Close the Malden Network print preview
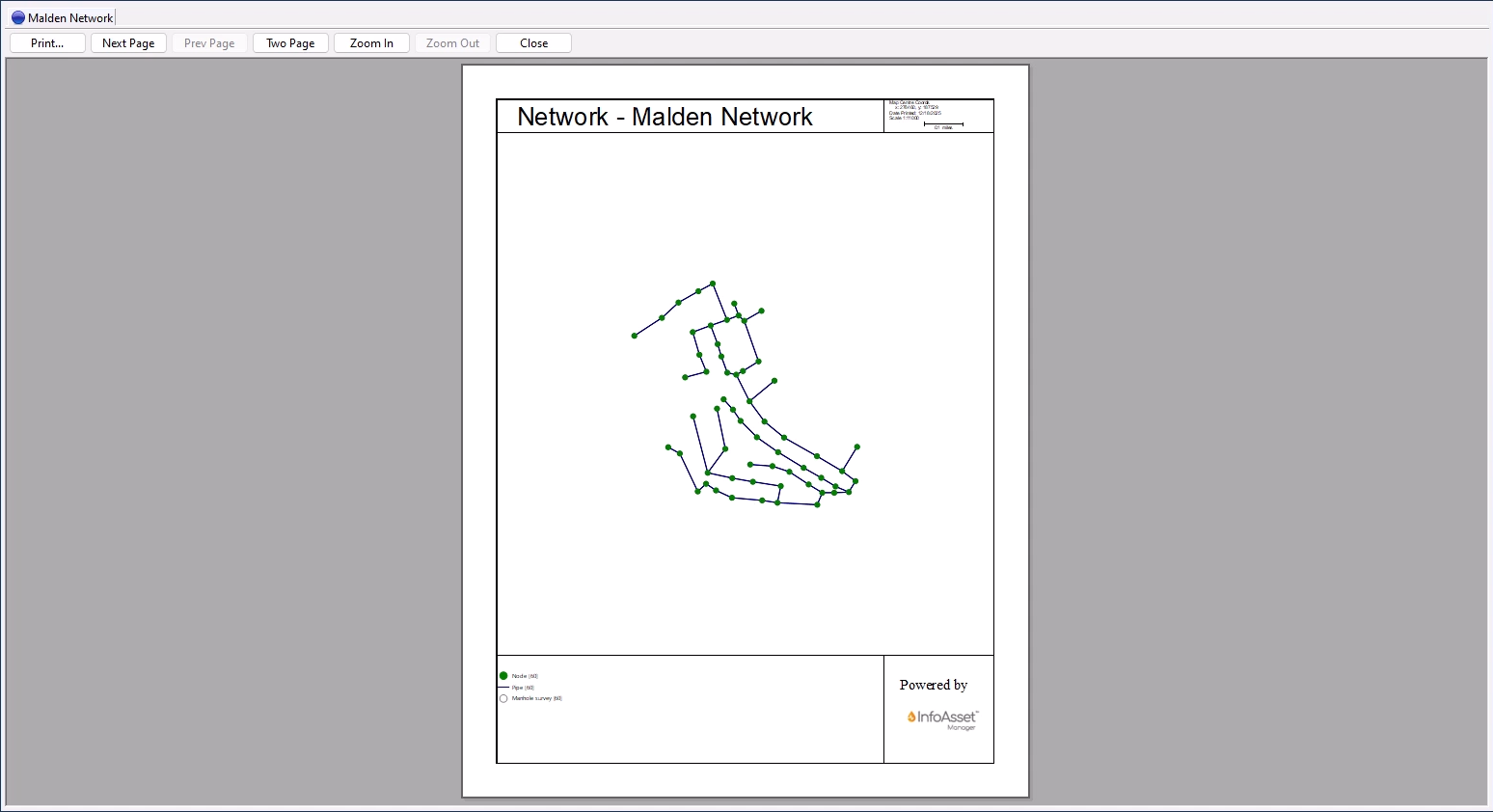 532,42
